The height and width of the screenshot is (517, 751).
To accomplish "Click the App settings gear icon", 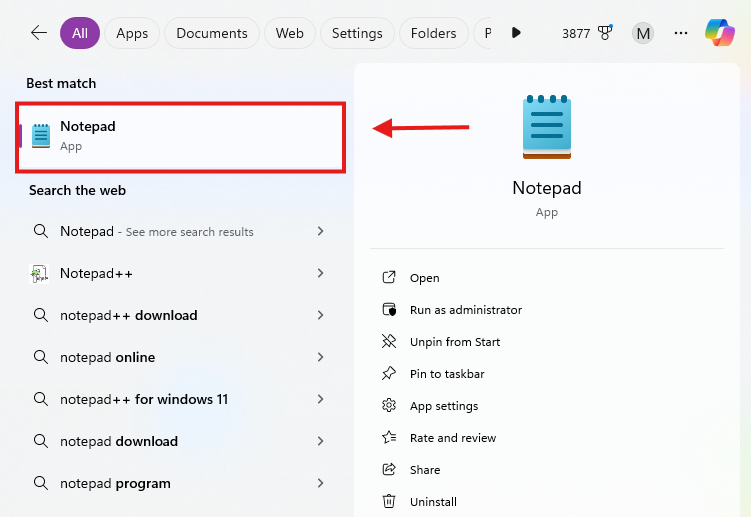I will (389, 406).
